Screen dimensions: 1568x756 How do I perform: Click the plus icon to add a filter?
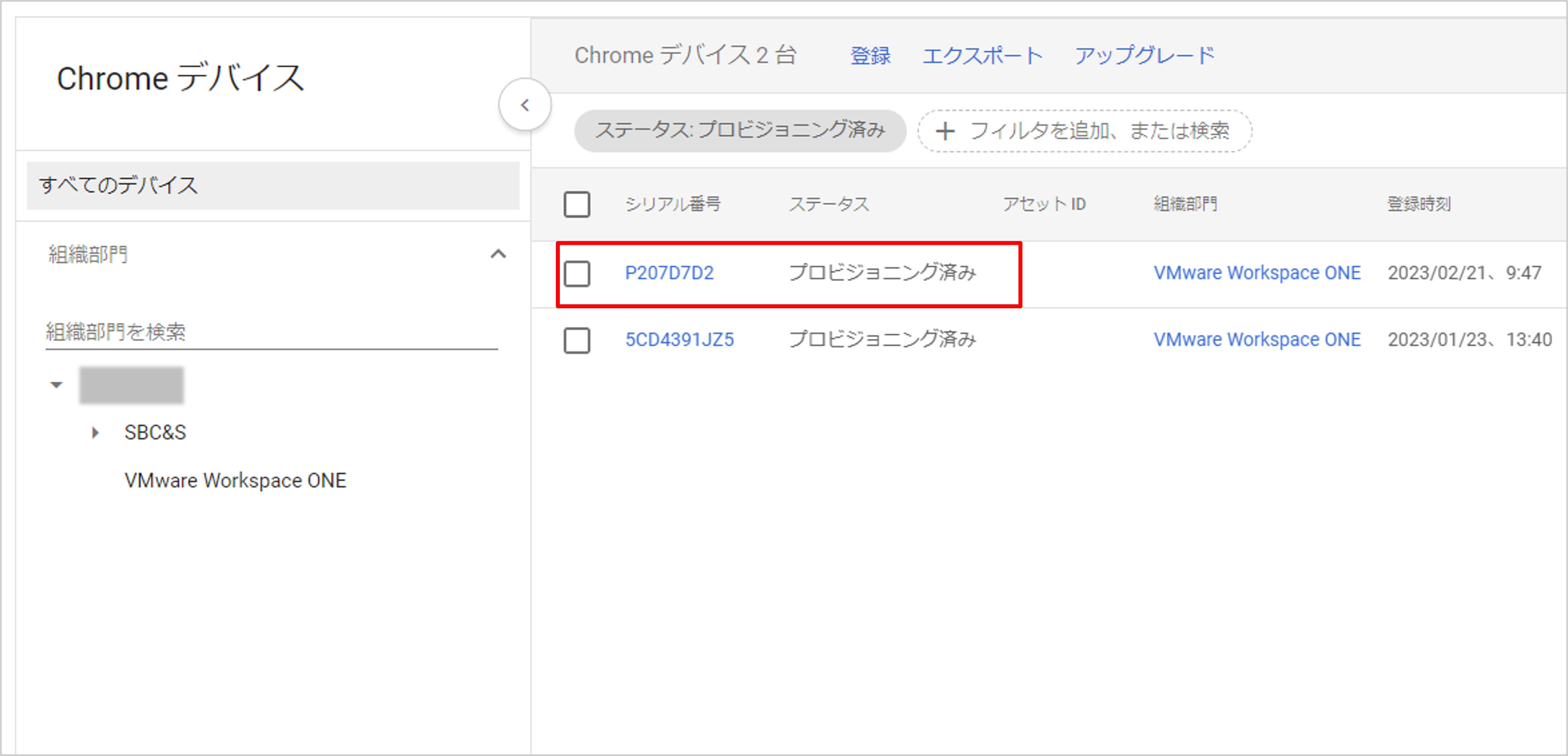[x=945, y=131]
